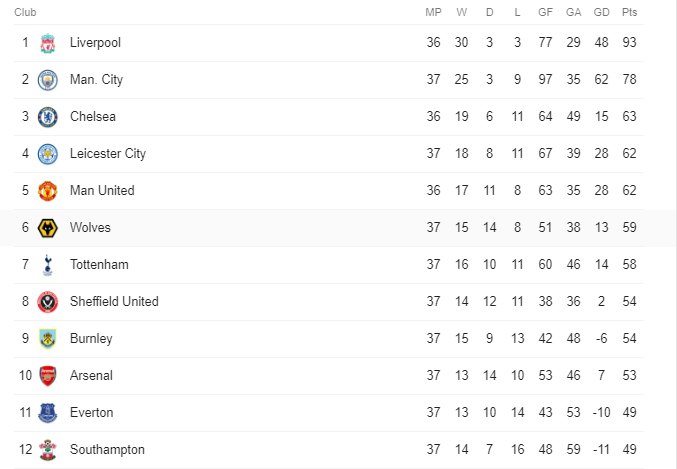Click the Leicester City crest icon
Image resolution: width=677 pixels, height=469 pixels.
tap(47, 154)
